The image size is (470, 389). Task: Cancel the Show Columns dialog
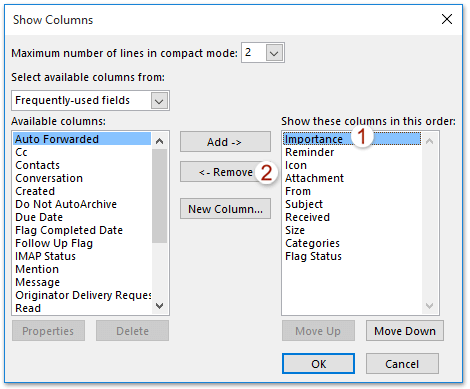pyautogui.click(x=402, y=364)
